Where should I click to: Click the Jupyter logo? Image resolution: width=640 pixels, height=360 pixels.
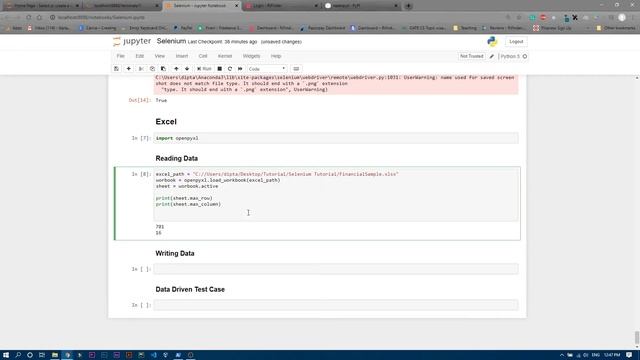click(132, 41)
